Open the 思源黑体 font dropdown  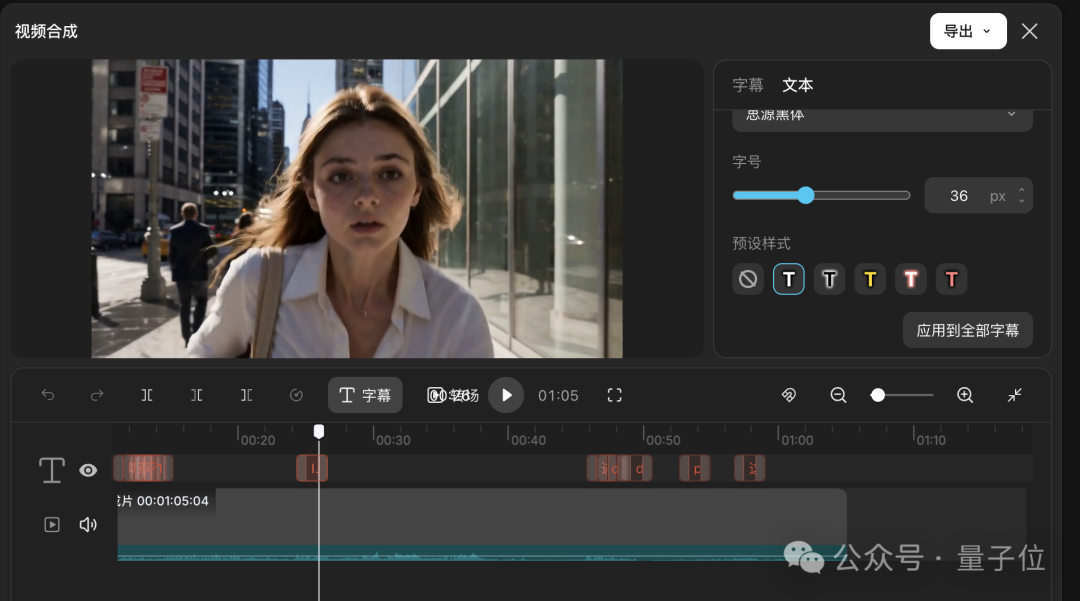coord(882,116)
